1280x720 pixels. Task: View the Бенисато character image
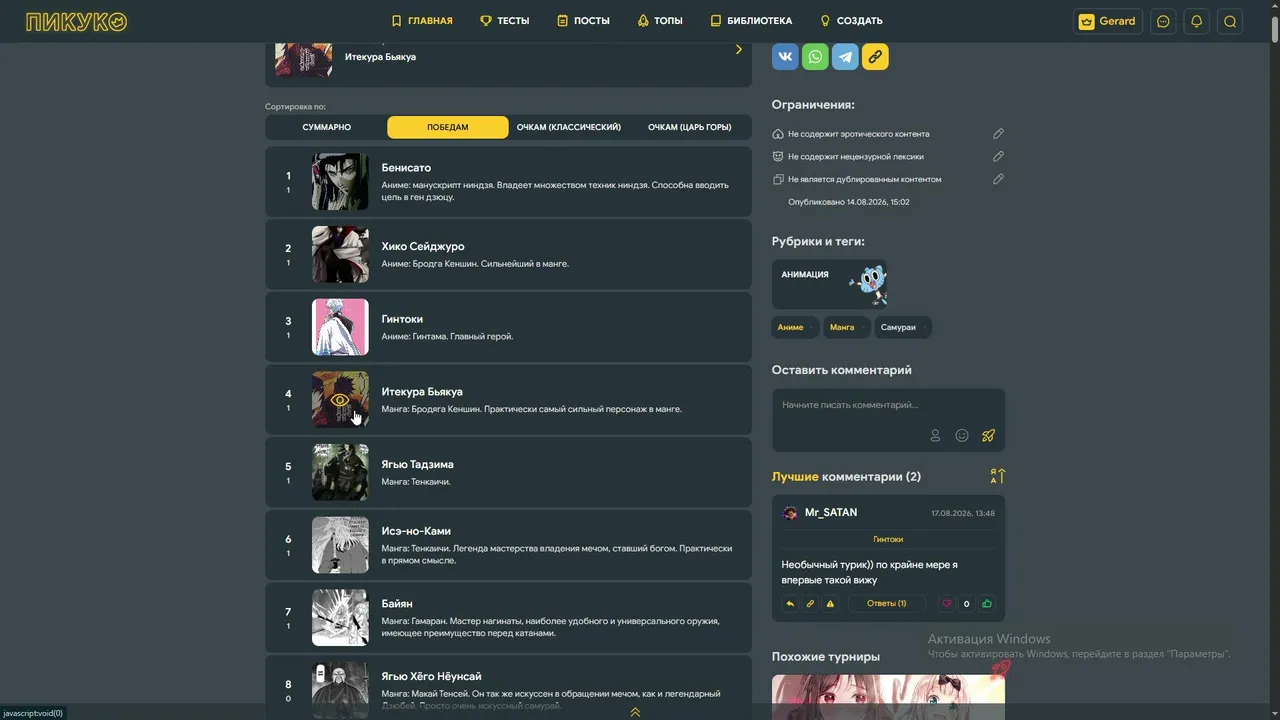[340, 182]
